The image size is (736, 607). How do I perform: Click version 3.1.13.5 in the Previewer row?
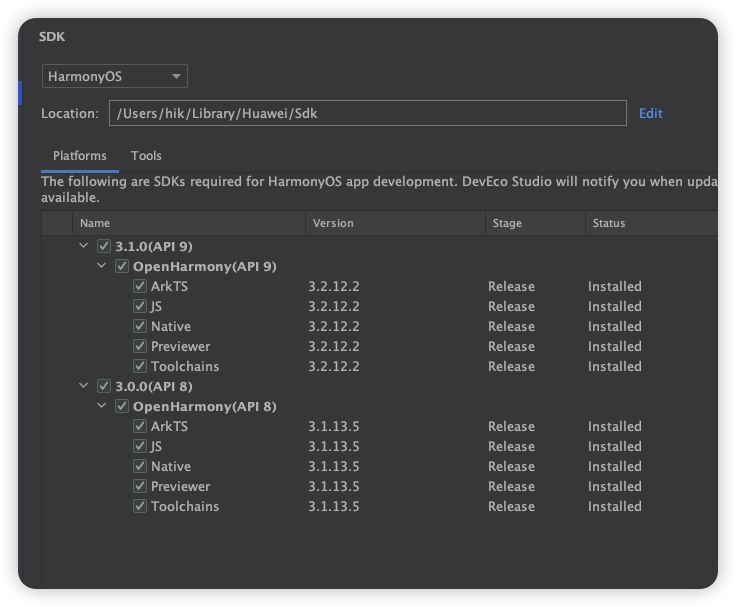click(x=334, y=486)
